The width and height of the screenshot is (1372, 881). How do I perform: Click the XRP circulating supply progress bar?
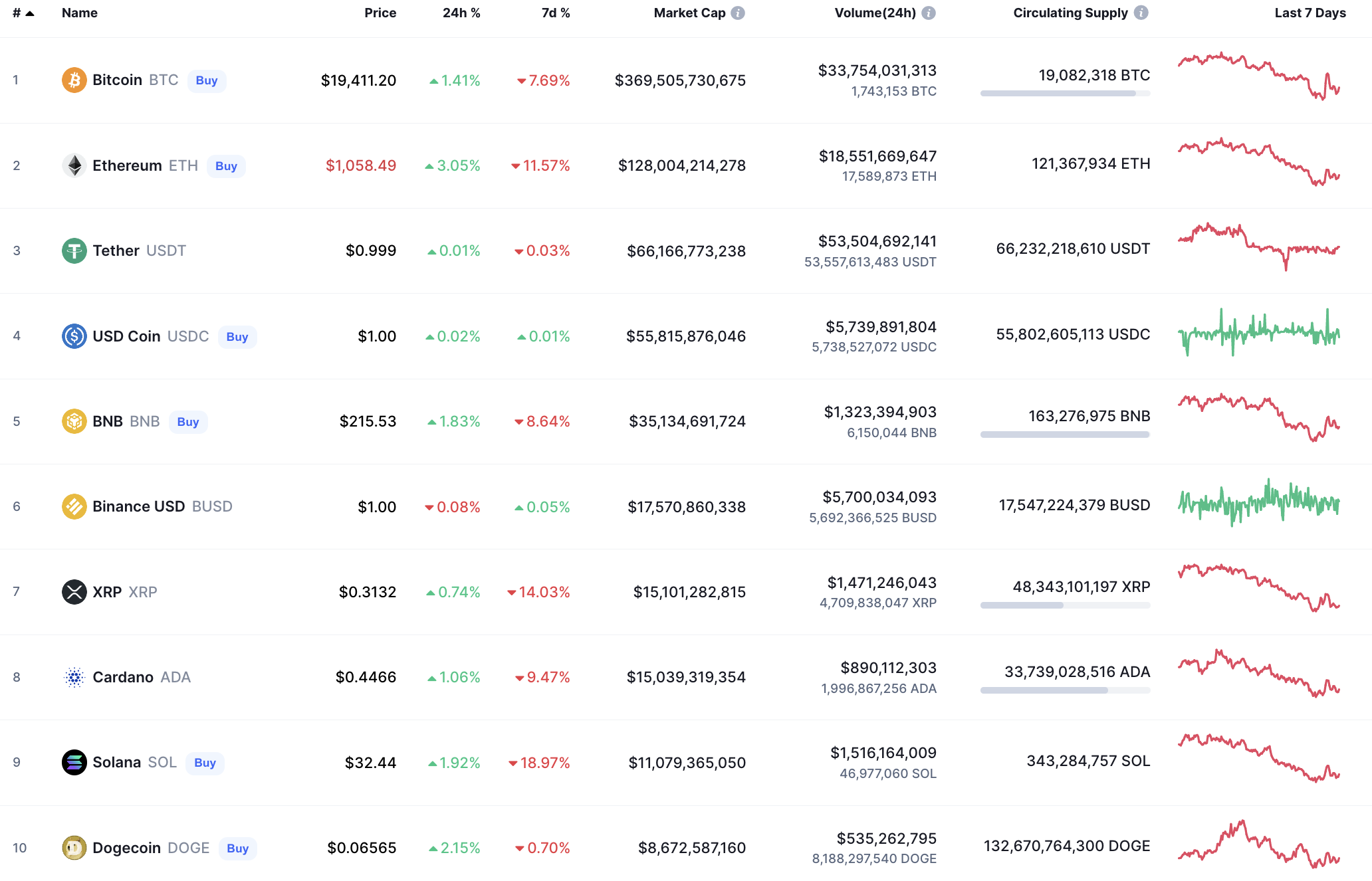click(x=1065, y=605)
